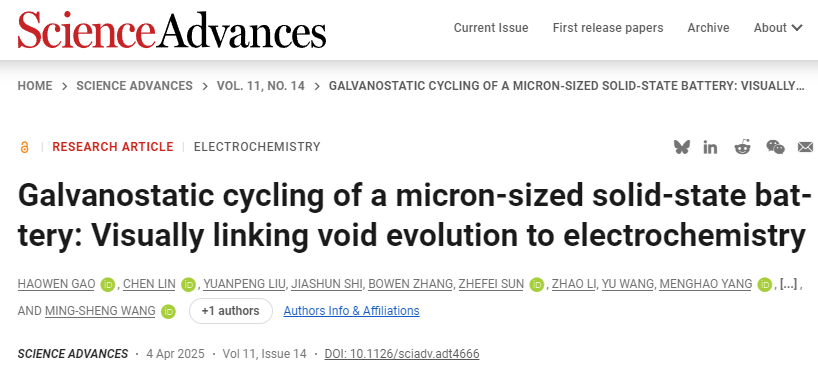
Task: Click the Science Advances logo
Action: tap(172, 29)
